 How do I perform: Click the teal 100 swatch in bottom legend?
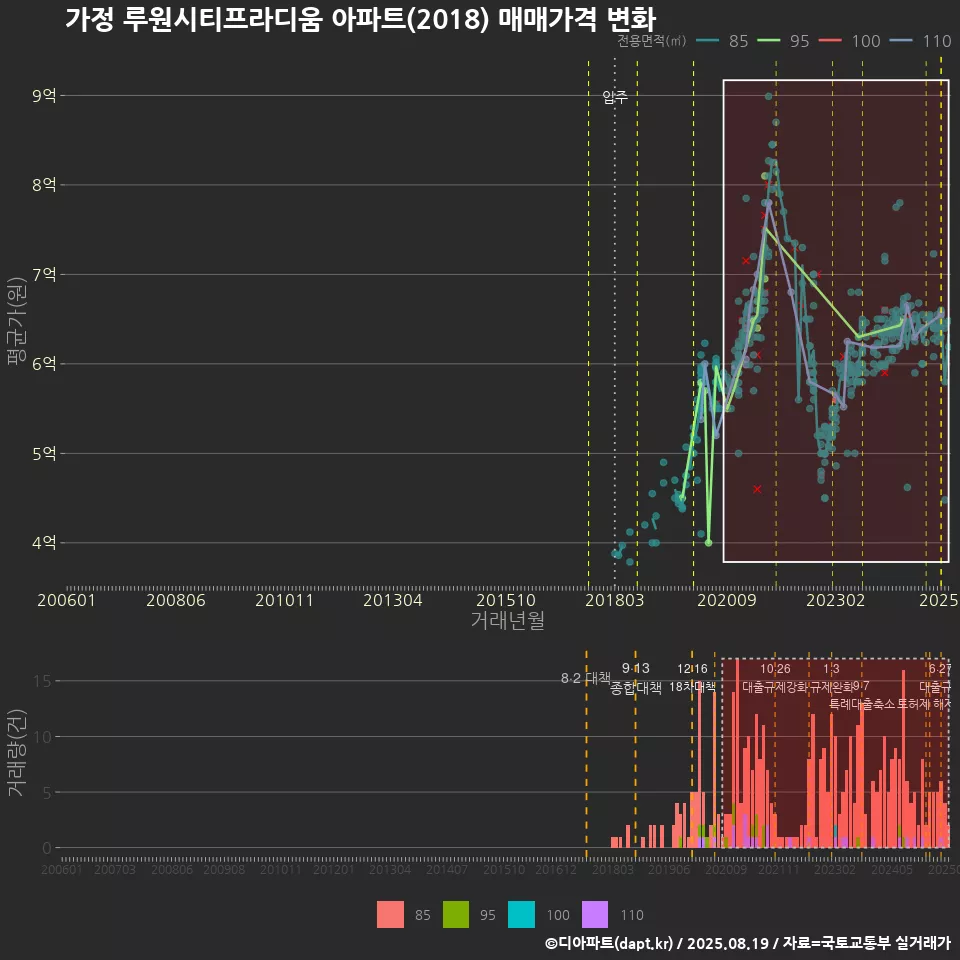click(521, 915)
